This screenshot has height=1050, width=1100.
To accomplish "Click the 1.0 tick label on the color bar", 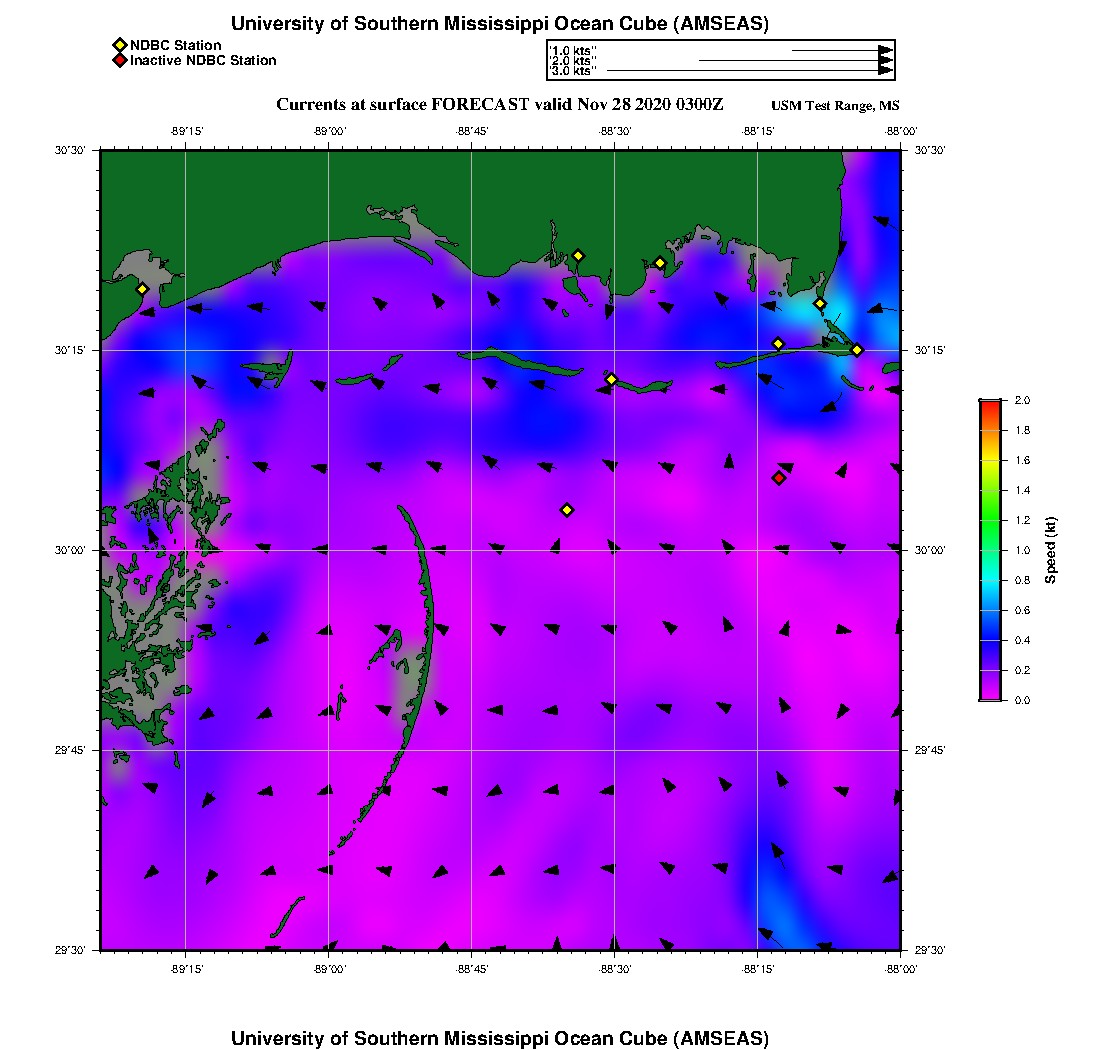I will 1022,550.
